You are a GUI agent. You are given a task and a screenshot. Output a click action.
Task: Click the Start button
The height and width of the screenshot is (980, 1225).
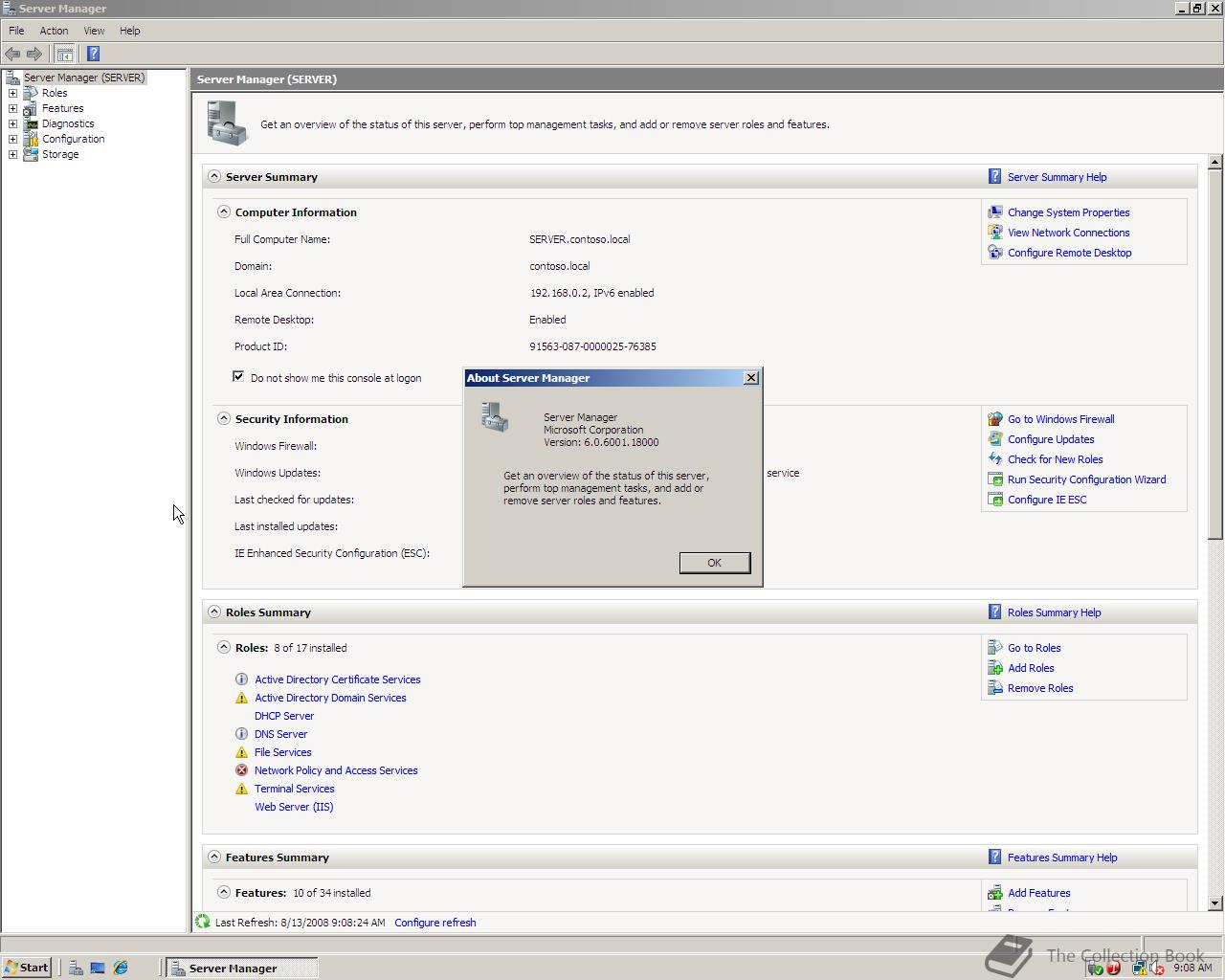coord(27,968)
